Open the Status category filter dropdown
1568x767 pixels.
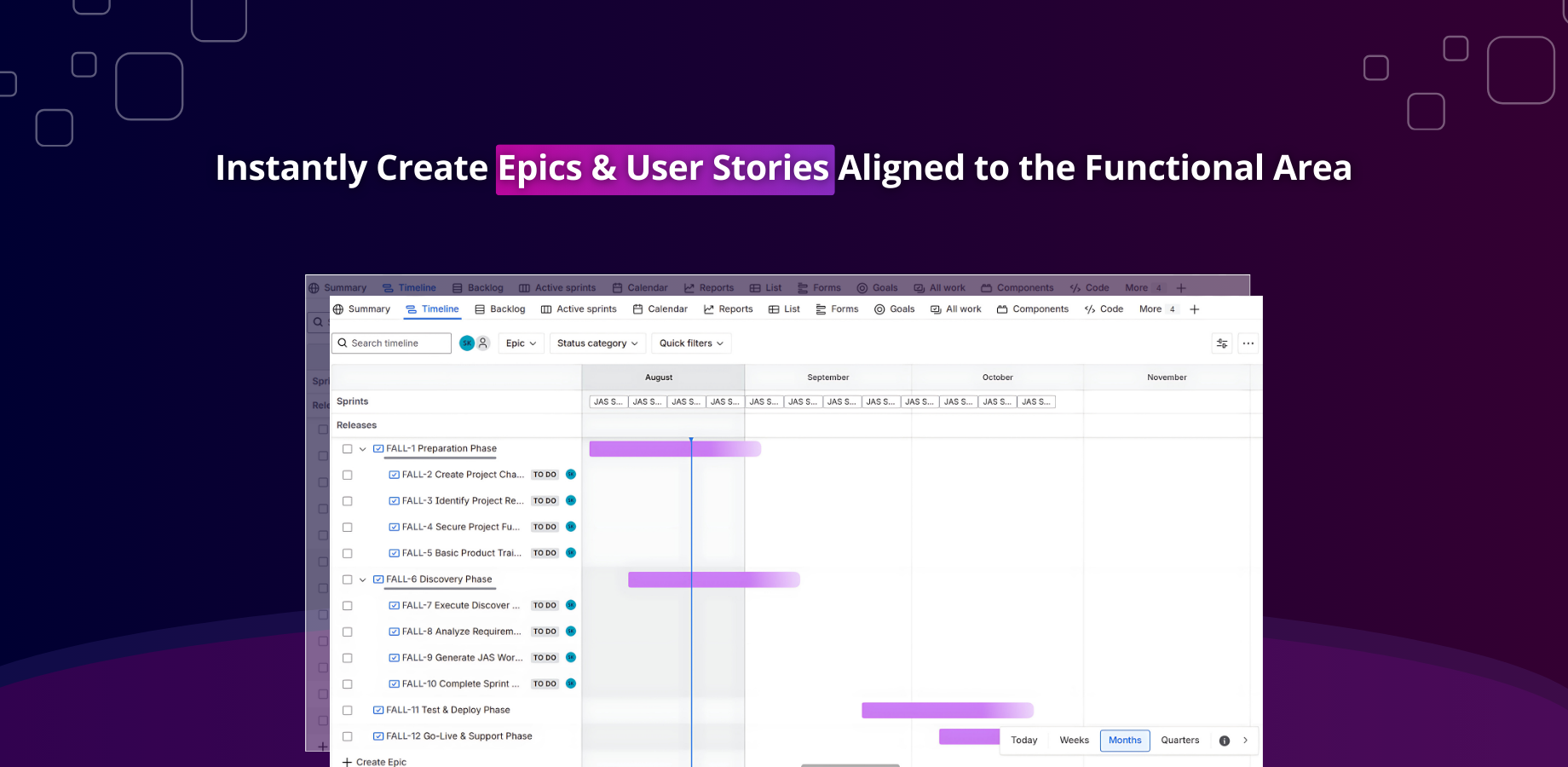click(x=597, y=343)
